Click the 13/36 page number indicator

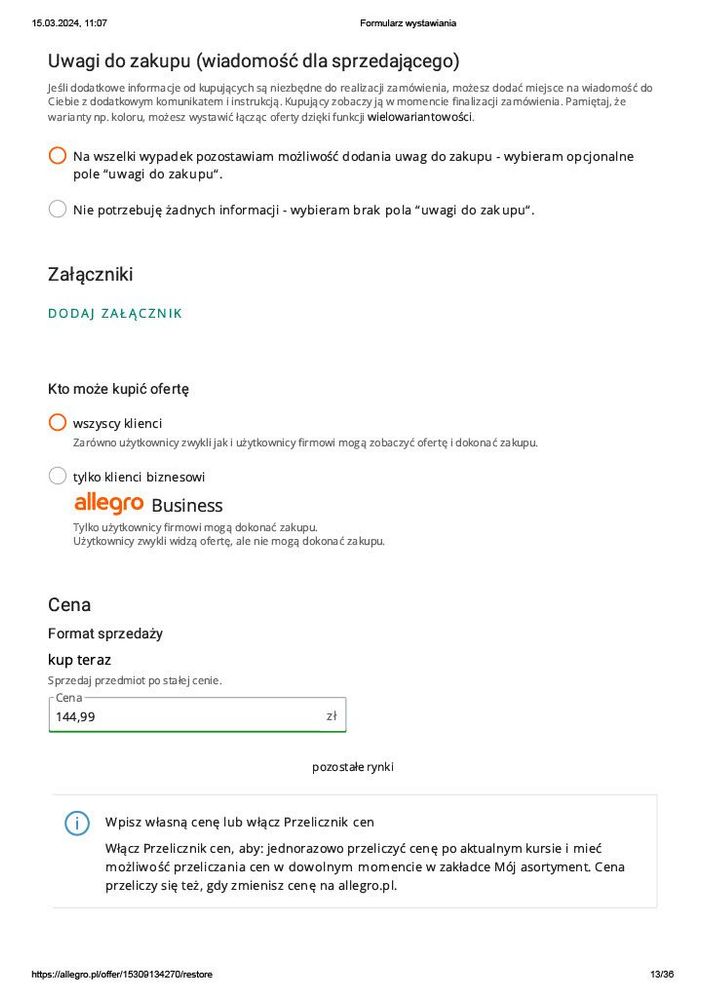coord(661,974)
